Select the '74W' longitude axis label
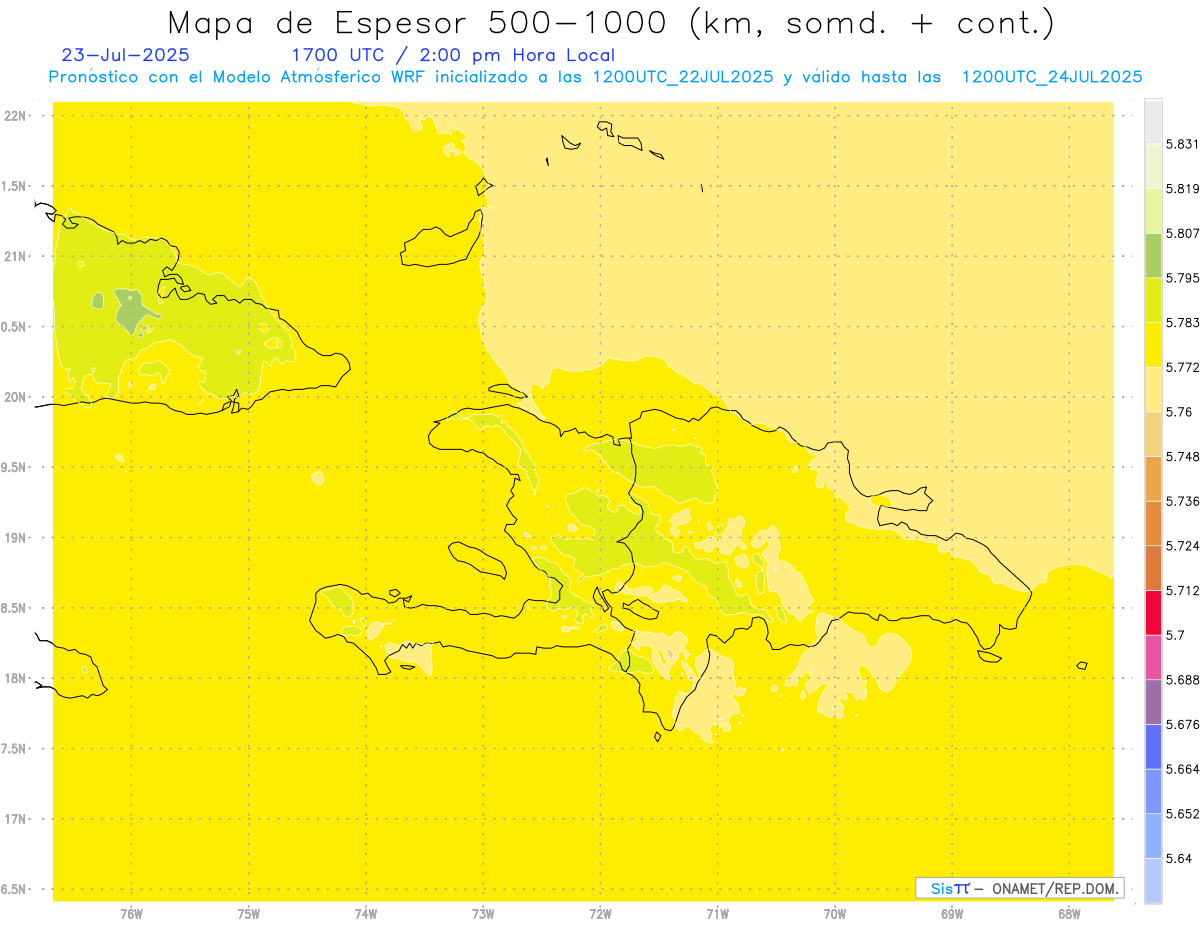The width and height of the screenshot is (1200, 927). coord(366,914)
